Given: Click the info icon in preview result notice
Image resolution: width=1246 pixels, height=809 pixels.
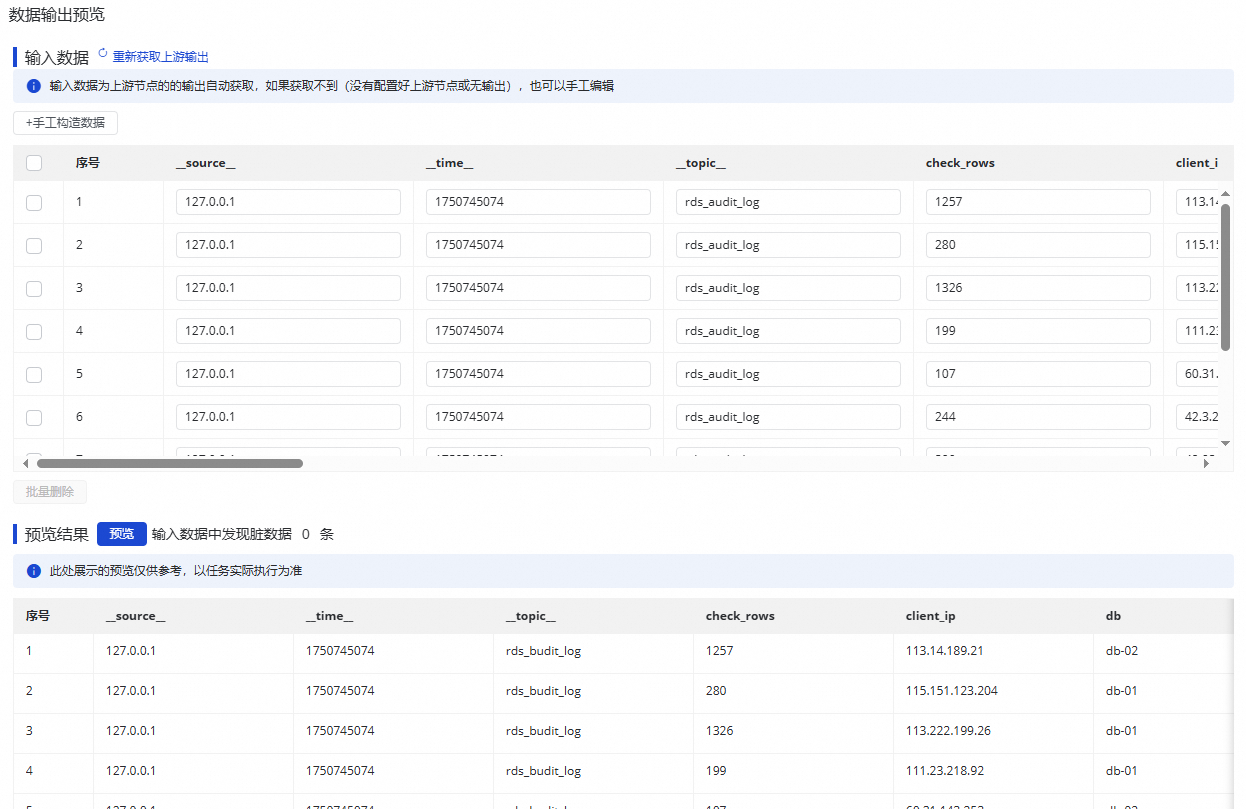Looking at the screenshot, I should (34, 571).
